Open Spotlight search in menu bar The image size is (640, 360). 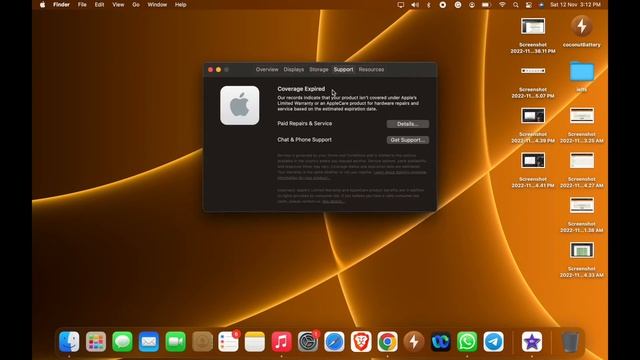tap(516, 5)
